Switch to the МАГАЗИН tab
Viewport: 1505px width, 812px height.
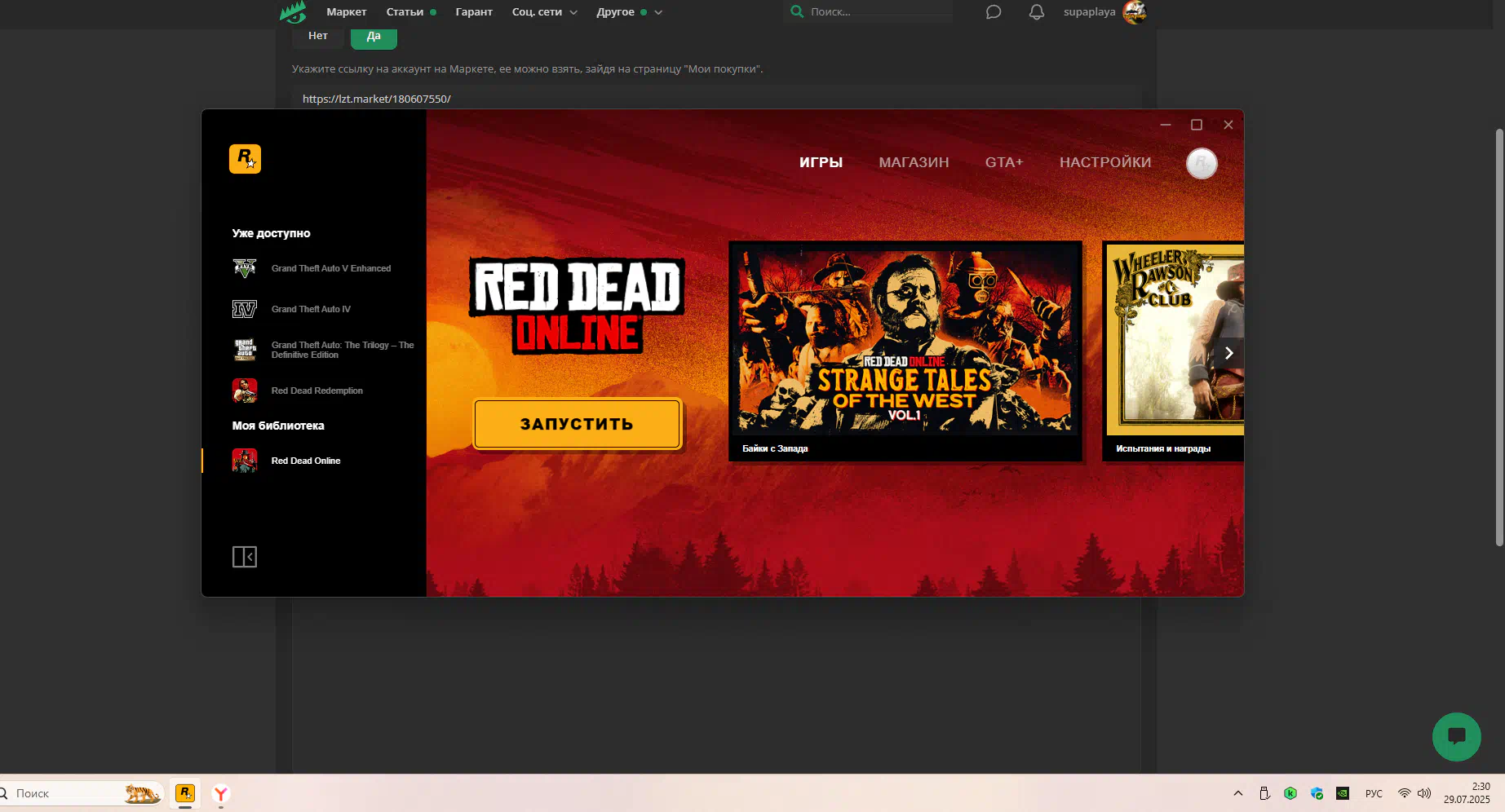tap(914, 162)
